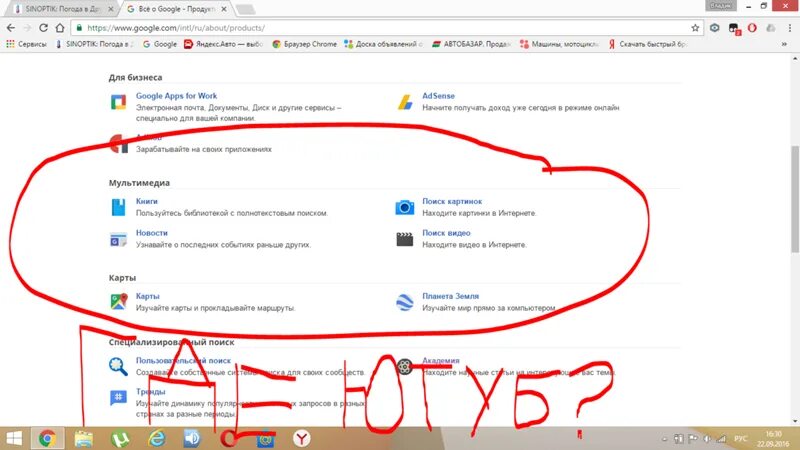This screenshot has height=450, width=800.
Task: Click the eye-shaped extension icon
Action: click(x=714, y=28)
